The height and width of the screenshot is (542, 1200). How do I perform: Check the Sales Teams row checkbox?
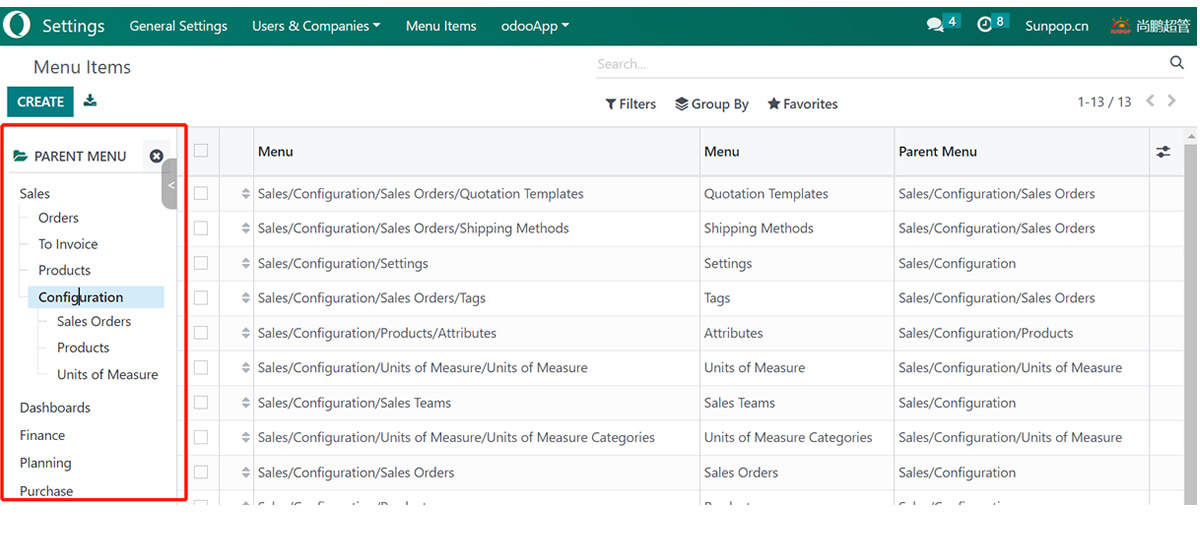point(201,402)
